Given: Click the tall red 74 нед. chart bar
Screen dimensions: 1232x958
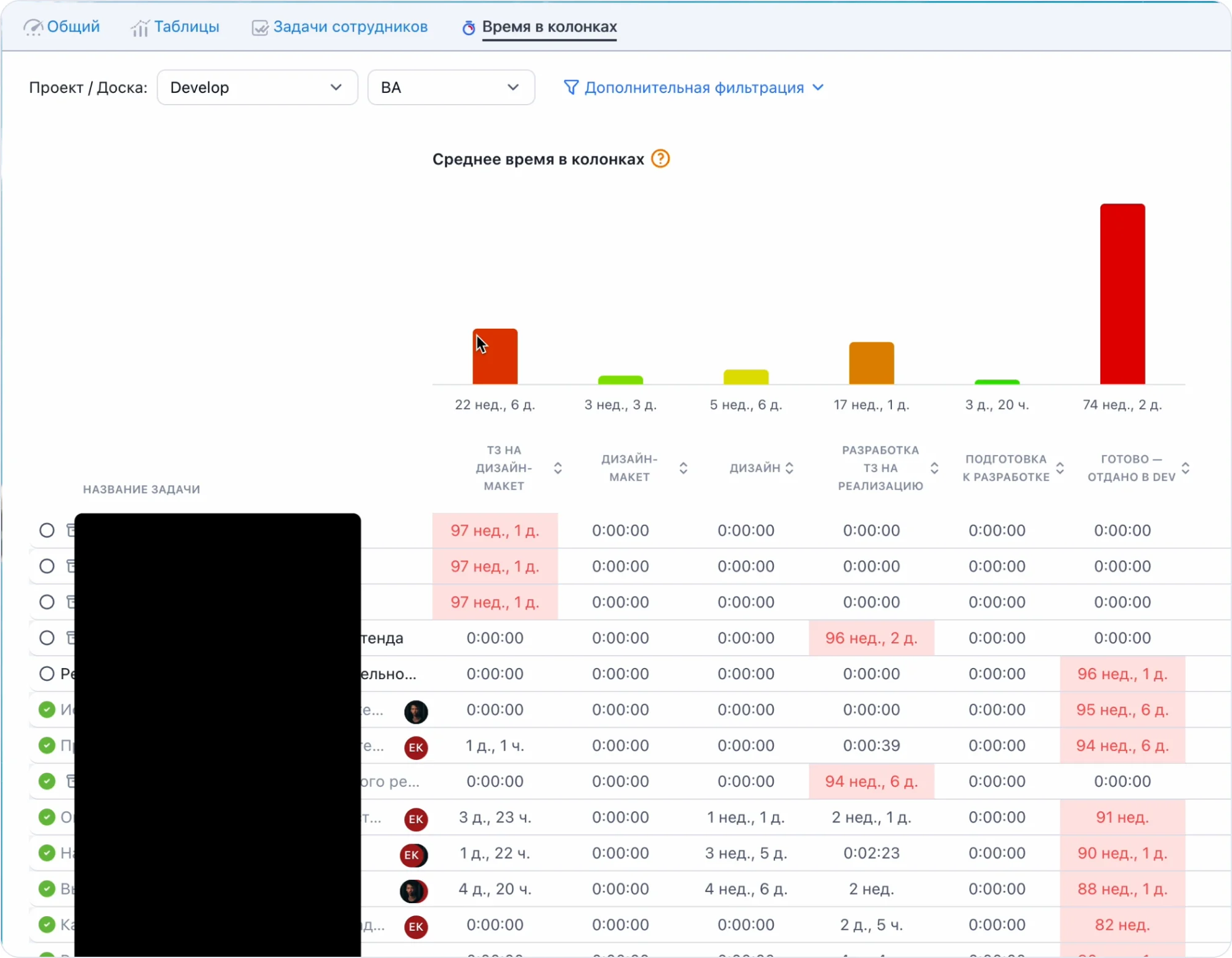Looking at the screenshot, I should click(1122, 294).
